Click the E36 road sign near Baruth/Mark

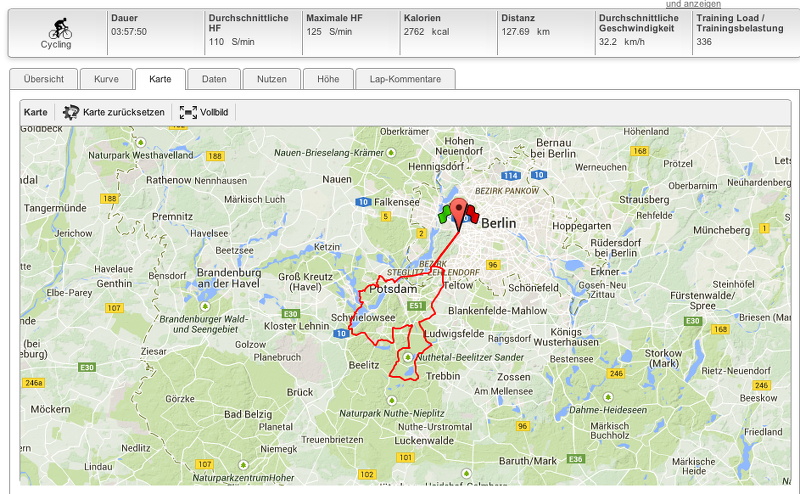[x=576, y=459]
